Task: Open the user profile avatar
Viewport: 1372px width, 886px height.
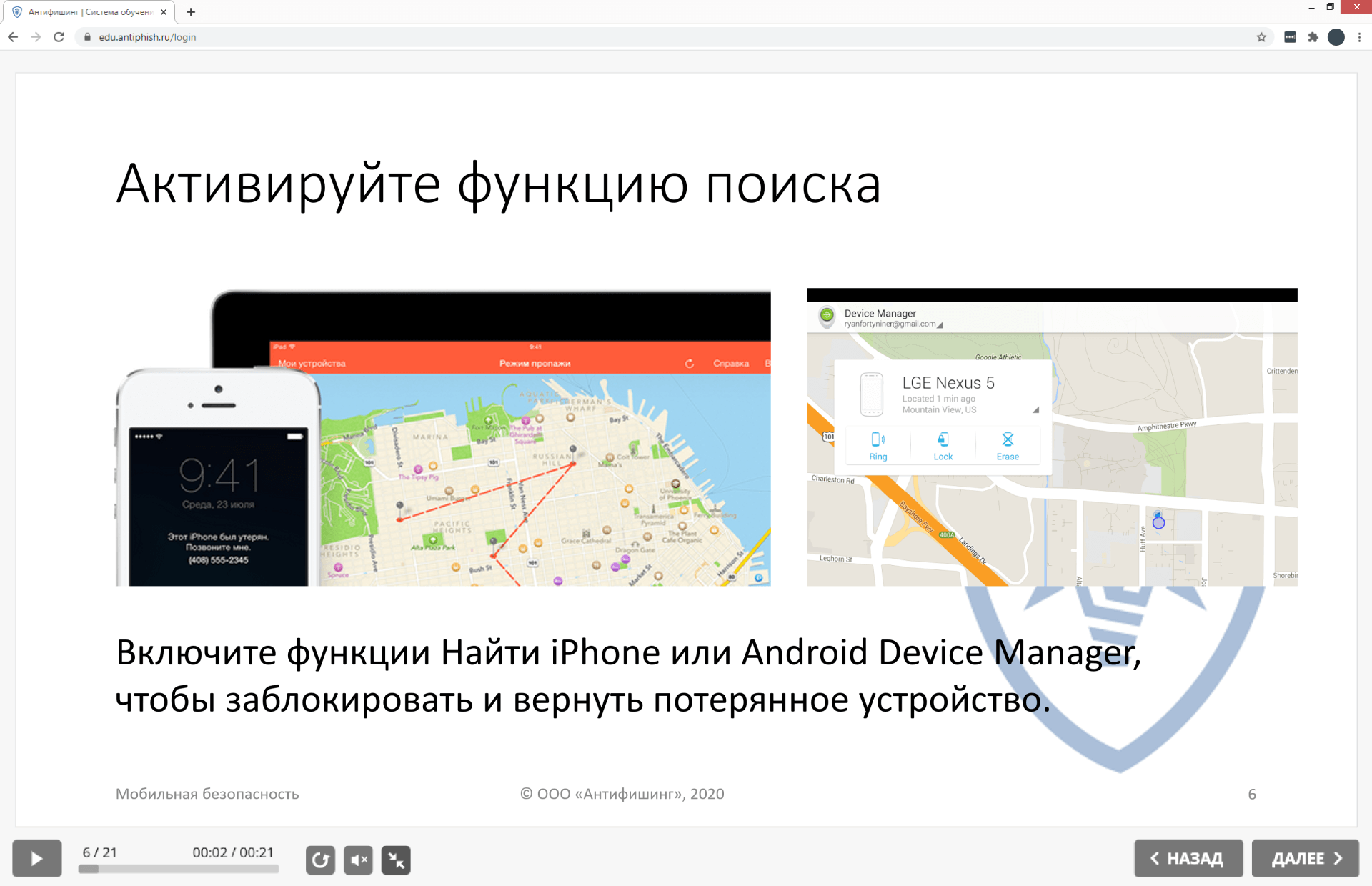Action: pos(1336,37)
